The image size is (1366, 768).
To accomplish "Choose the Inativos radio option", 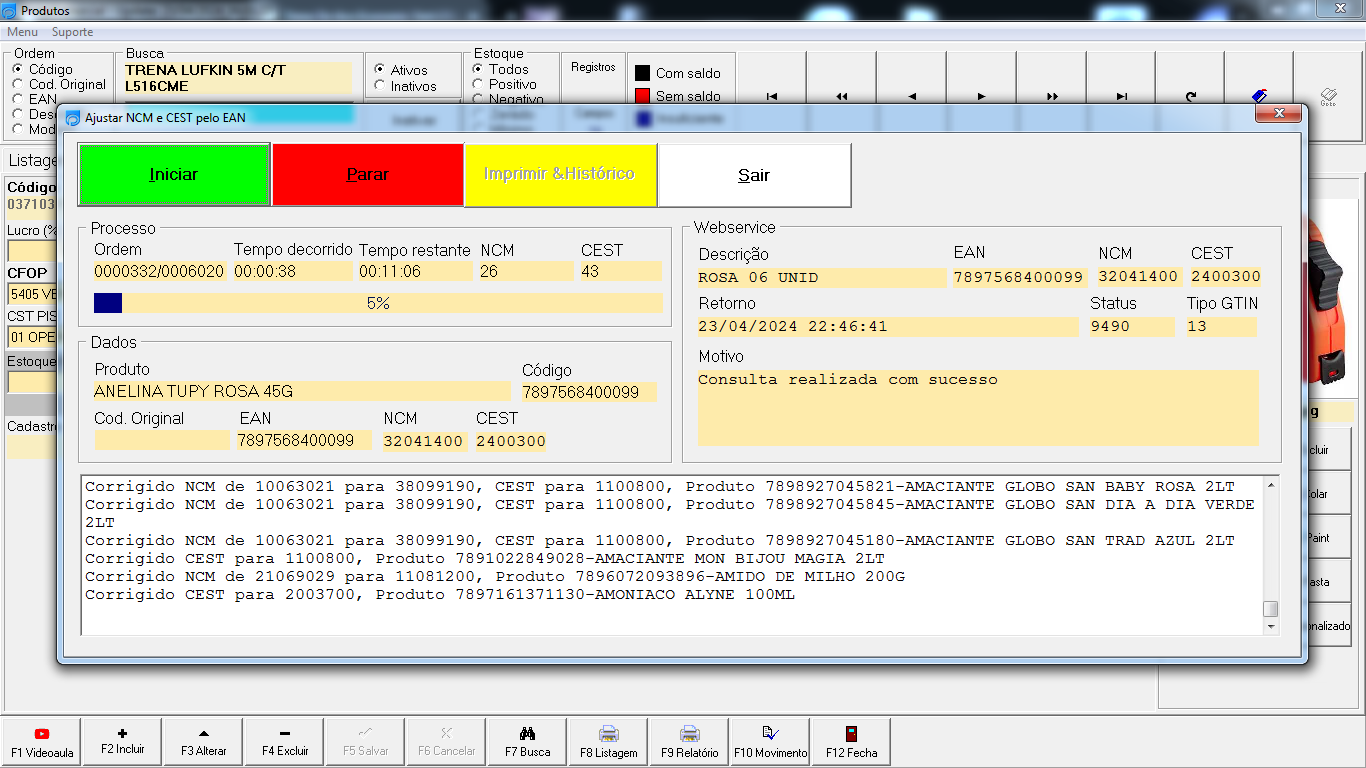I will [x=379, y=86].
